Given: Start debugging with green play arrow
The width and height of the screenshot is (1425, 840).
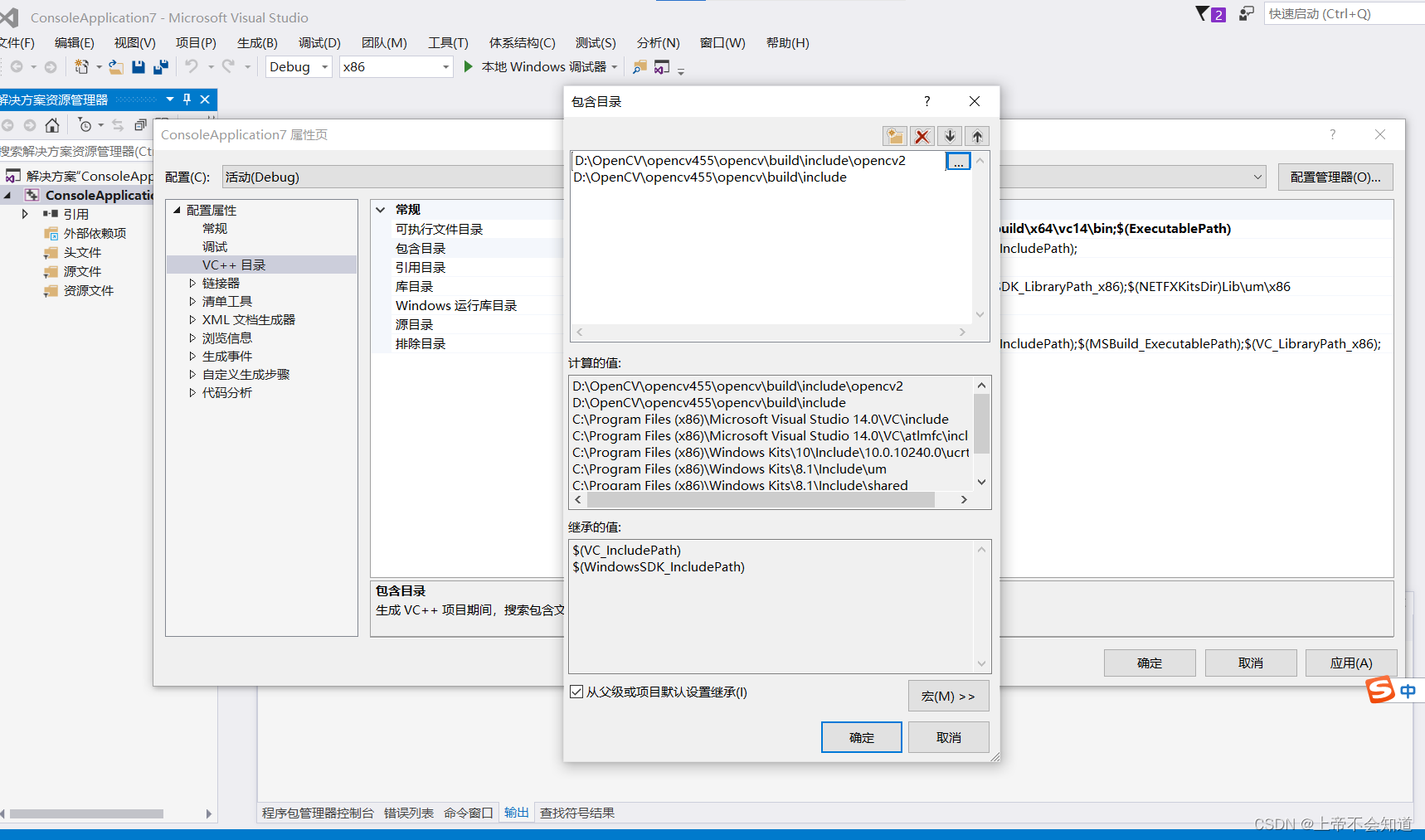Looking at the screenshot, I should tap(468, 66).
